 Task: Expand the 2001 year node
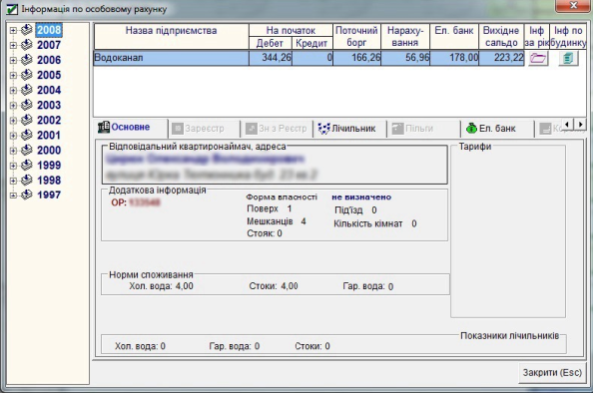coord(13,135)
